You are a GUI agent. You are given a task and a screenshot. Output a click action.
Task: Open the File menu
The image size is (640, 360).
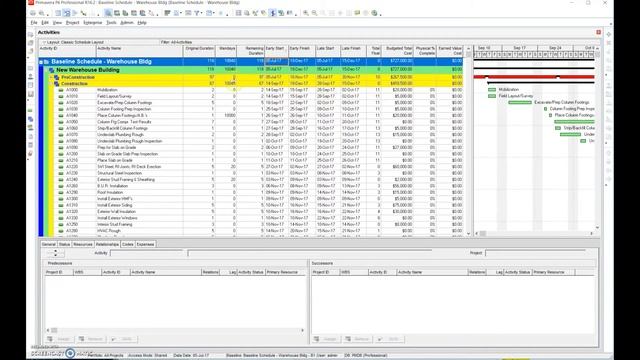click(34, 23)
